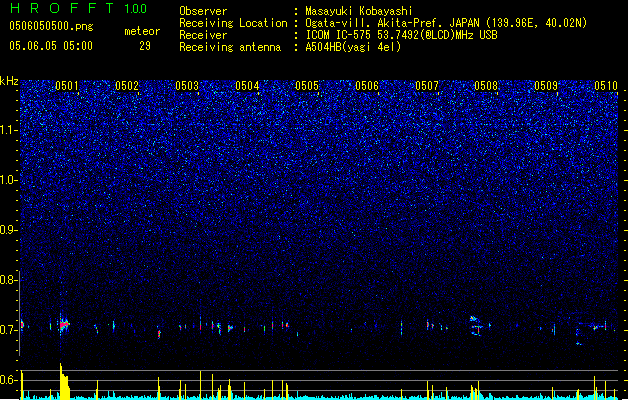Click the antenna text A504HB(yagi 4el)
The width and height of the screenshot is (629, 400).
353,47
